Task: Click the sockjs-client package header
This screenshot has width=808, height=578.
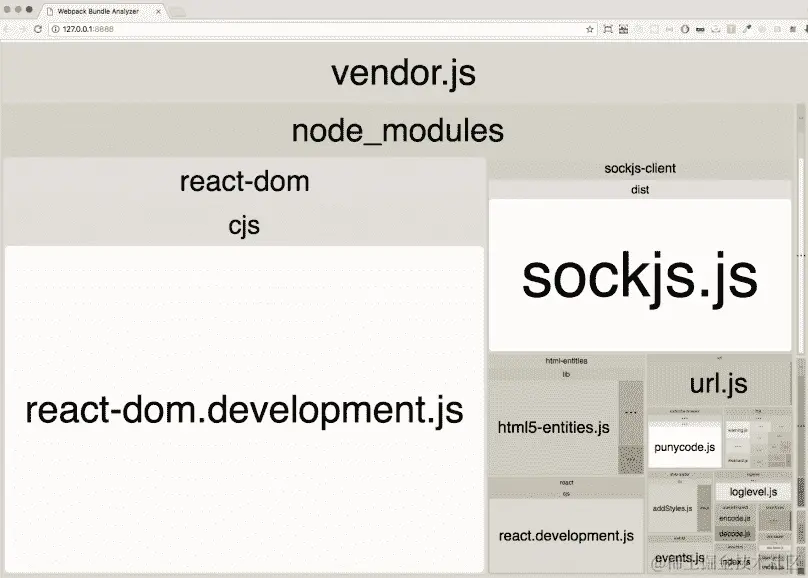Action: pos(640,168)
